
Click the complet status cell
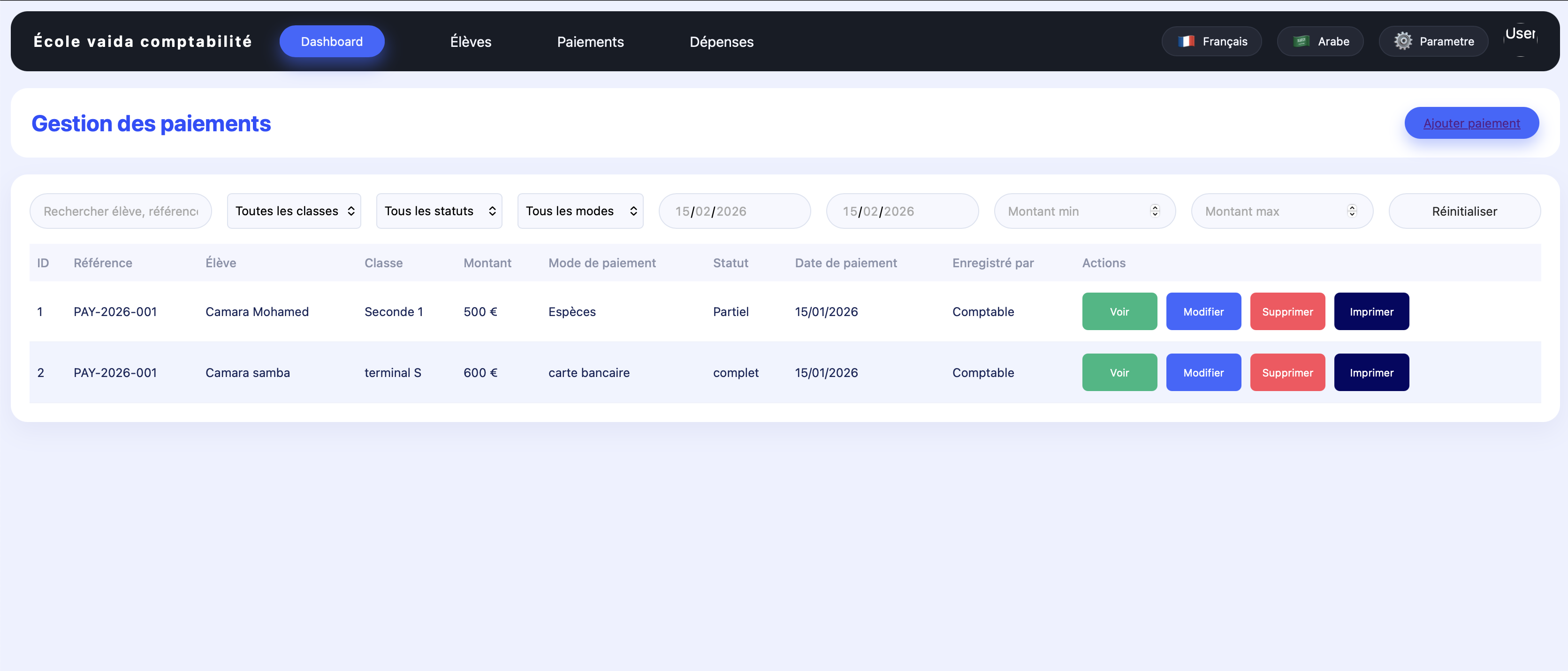735,372
